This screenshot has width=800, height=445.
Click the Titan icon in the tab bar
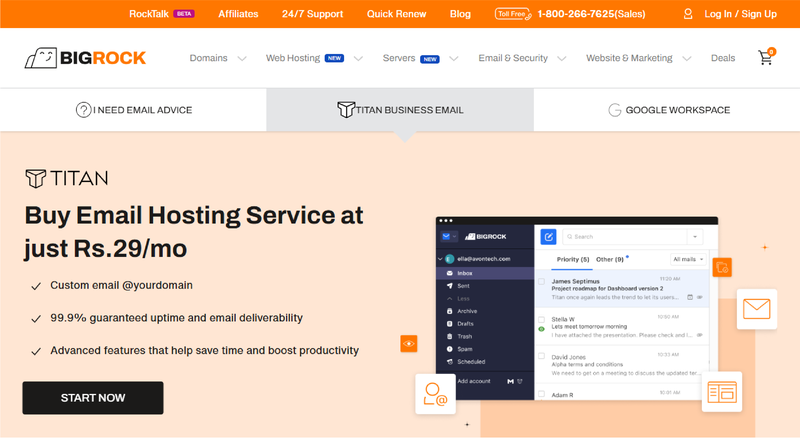345,109
